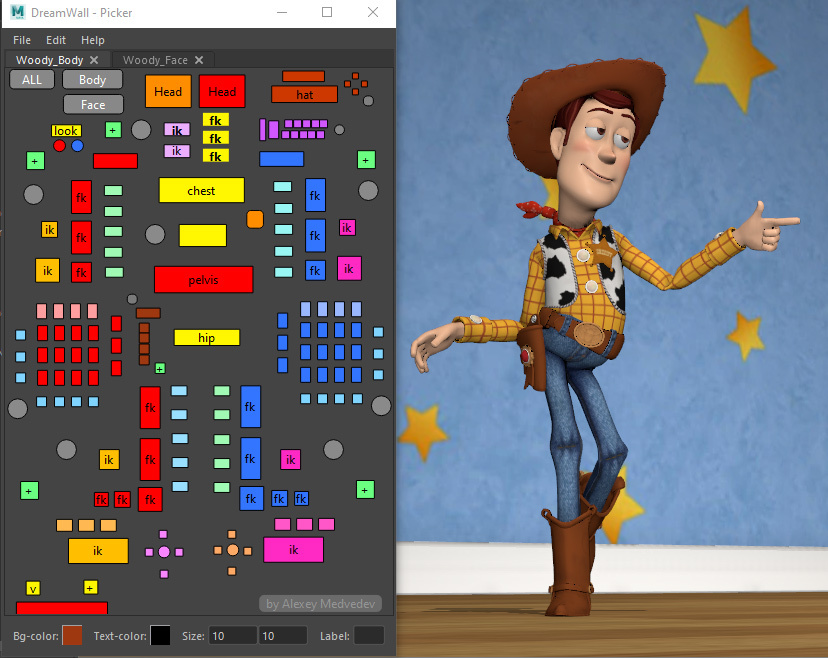
Task: Select the yellow chest control
Action: (x=202, y=190)
